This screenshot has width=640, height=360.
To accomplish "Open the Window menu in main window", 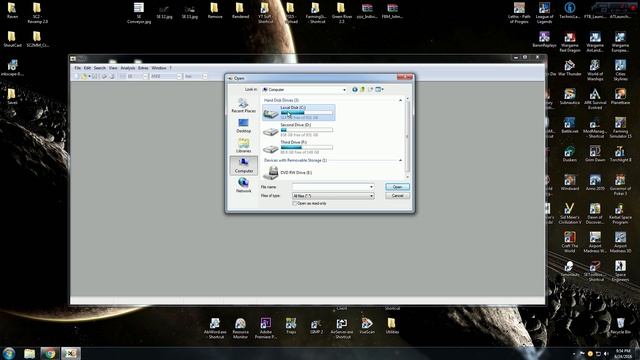I will 159,68.
